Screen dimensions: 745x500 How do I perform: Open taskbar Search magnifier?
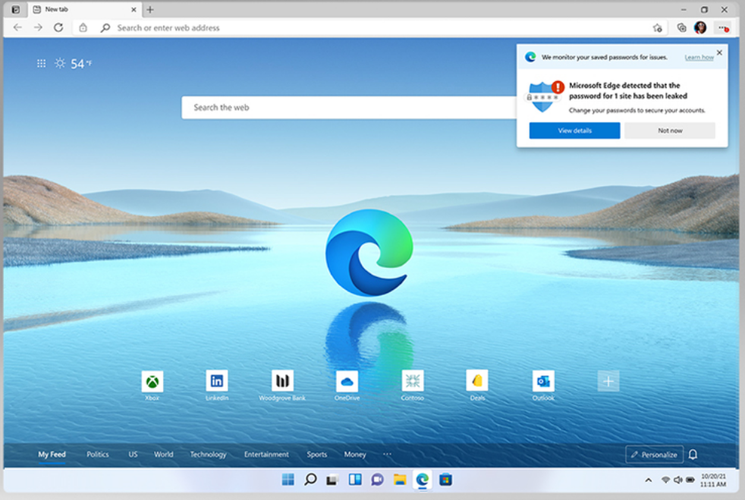pos(310,480)
